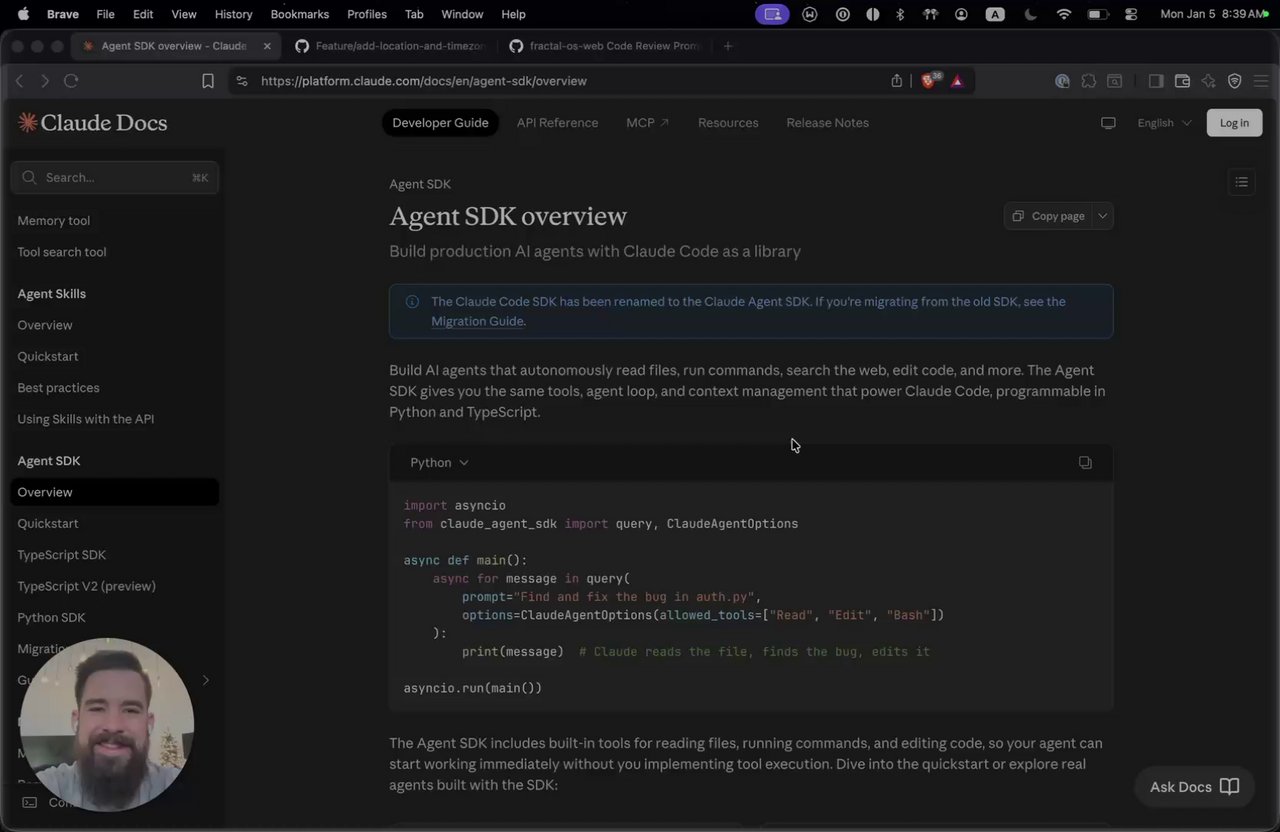Open the Brave Rewards triangle icon

pyautogui.click(x=957, y=81)
